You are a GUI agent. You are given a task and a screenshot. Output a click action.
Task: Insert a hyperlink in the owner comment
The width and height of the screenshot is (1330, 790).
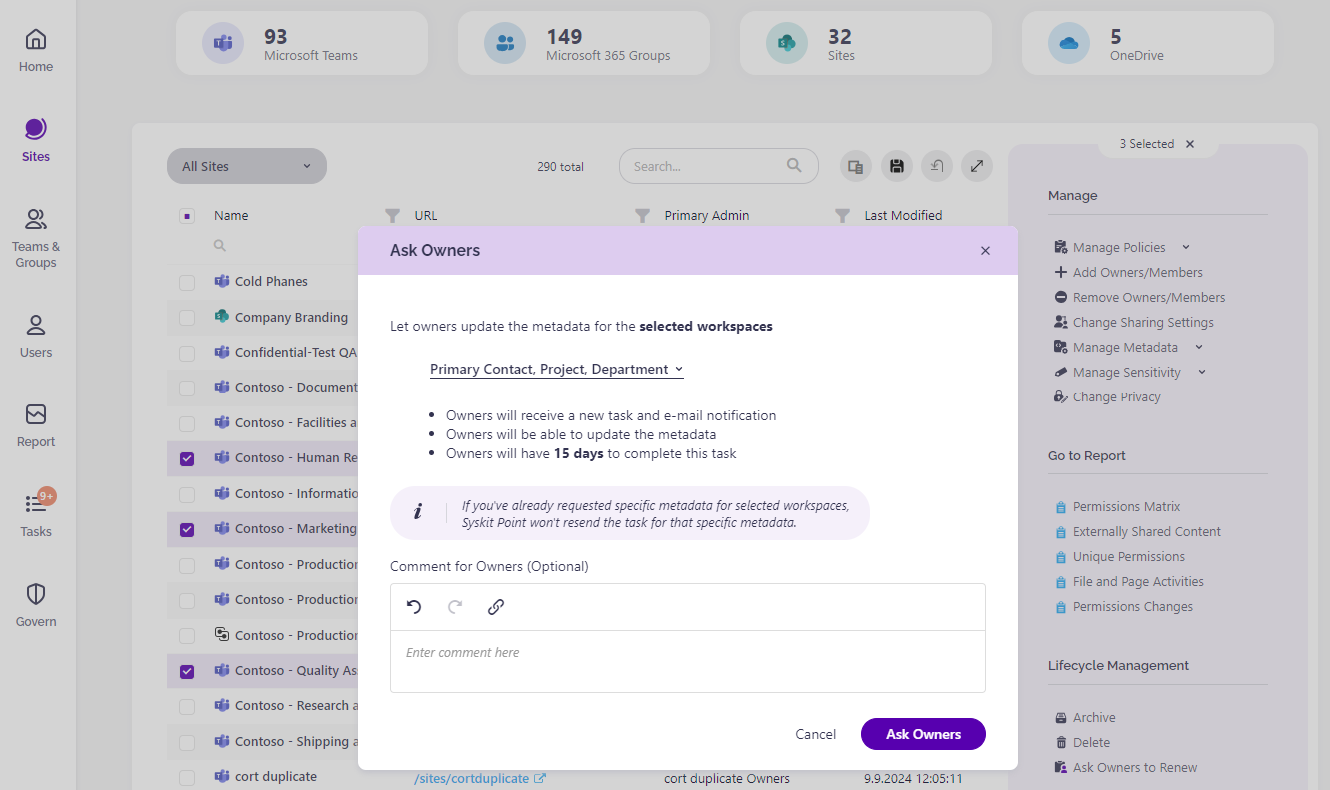[x=495, y=607]
